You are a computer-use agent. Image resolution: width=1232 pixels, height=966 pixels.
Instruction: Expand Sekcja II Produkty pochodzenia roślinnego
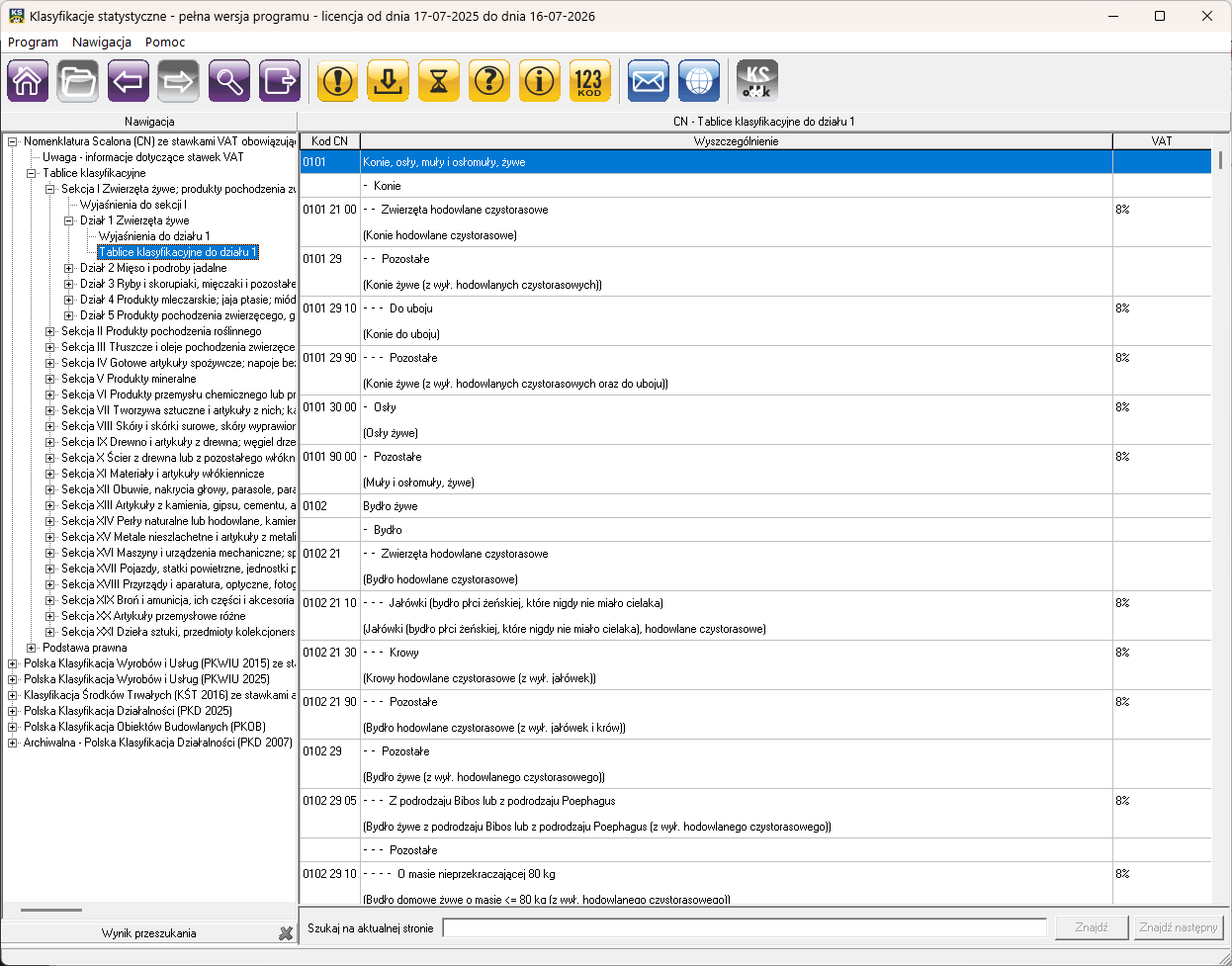pyautogui.click(x=50, y=331)
